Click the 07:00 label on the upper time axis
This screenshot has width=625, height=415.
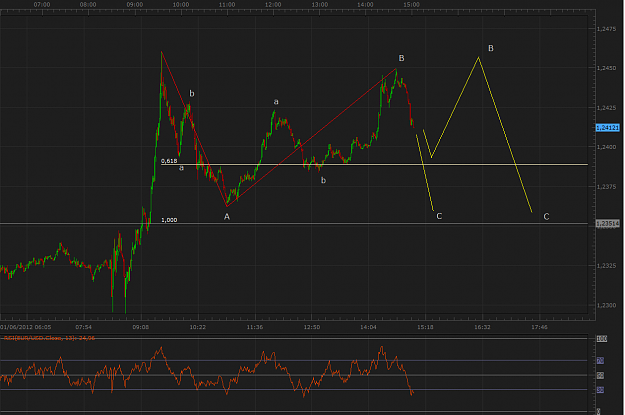point(42,5)
